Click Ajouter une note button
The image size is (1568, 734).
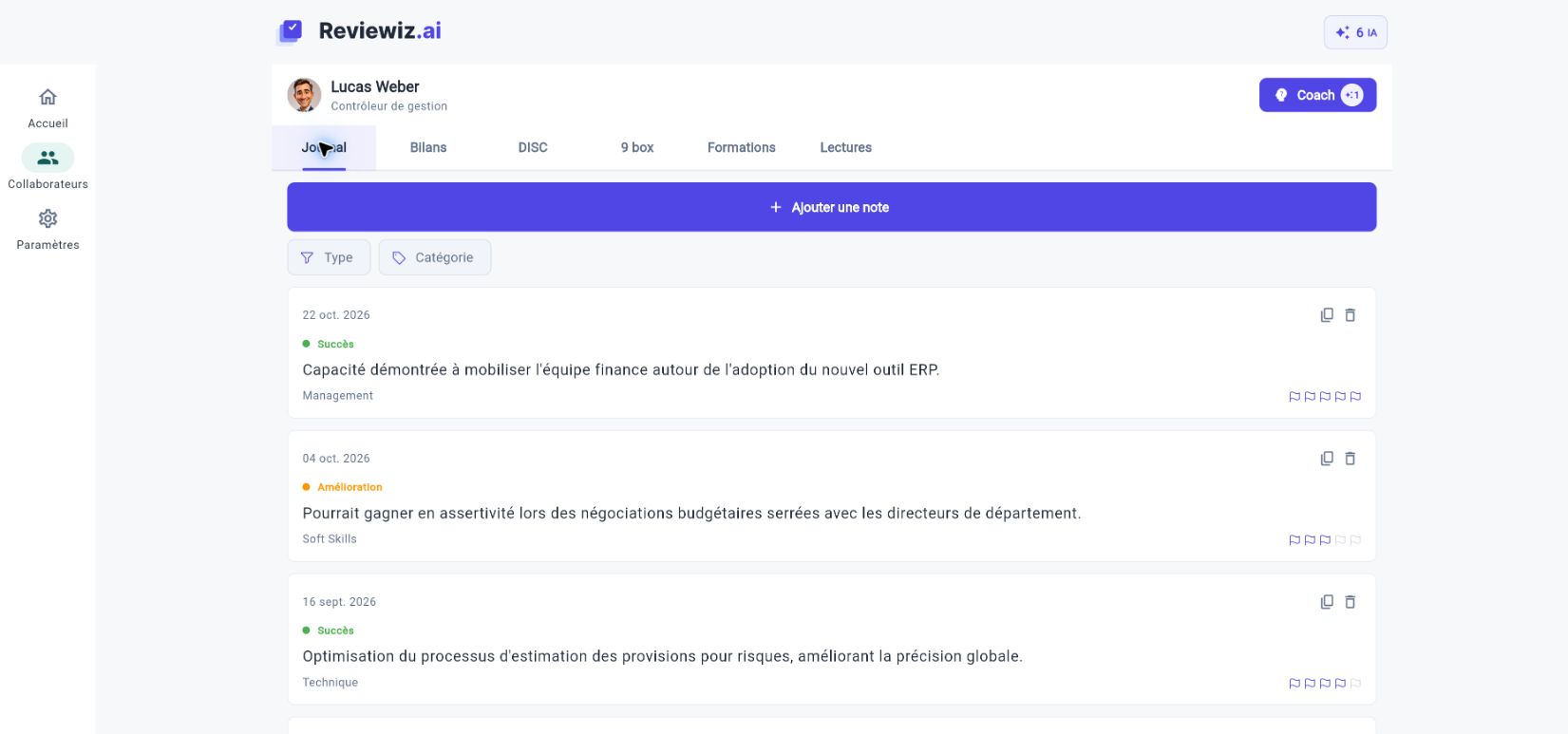point(832,207)
